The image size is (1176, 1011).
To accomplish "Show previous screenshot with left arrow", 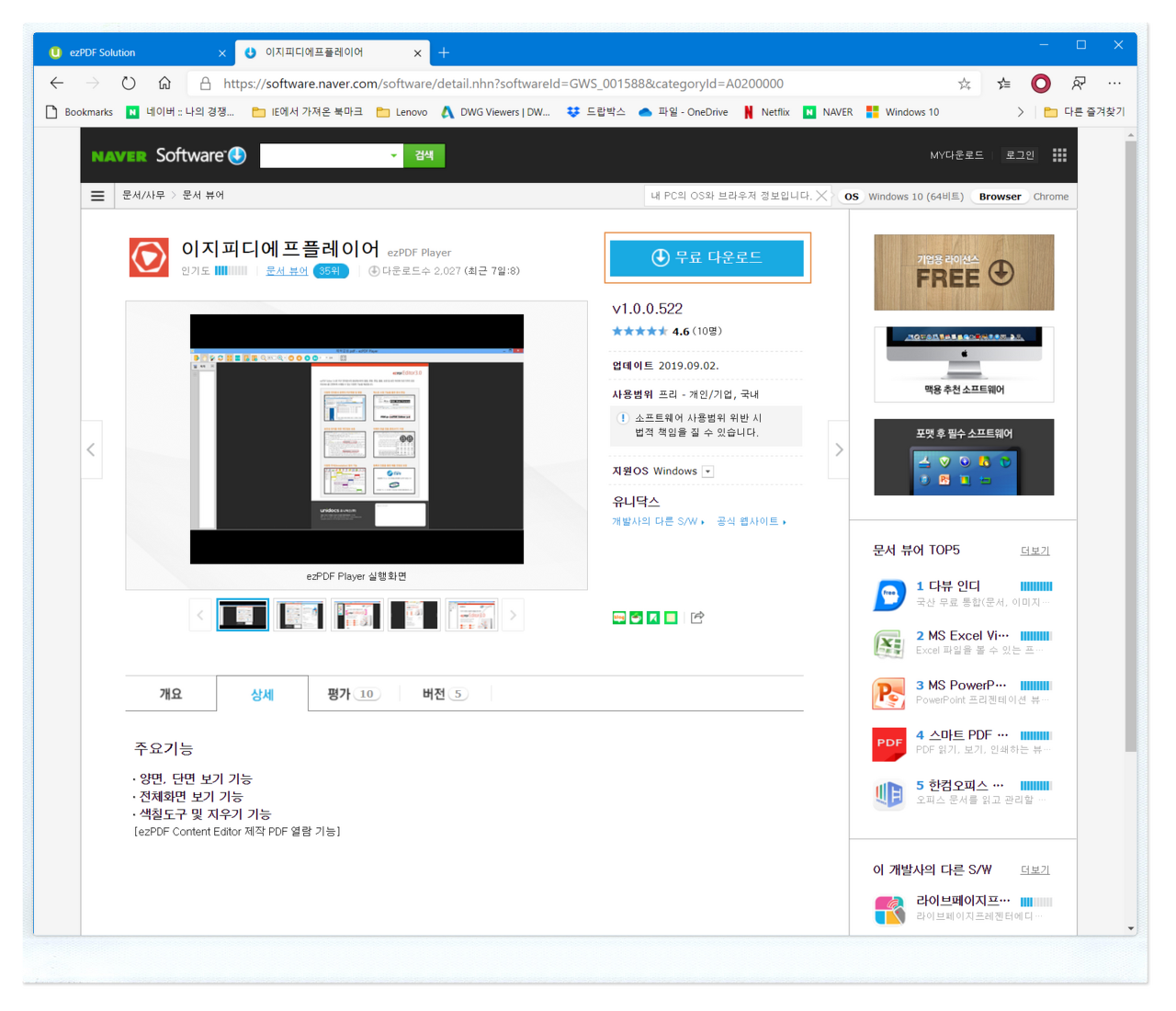I will tap(91, 449).
